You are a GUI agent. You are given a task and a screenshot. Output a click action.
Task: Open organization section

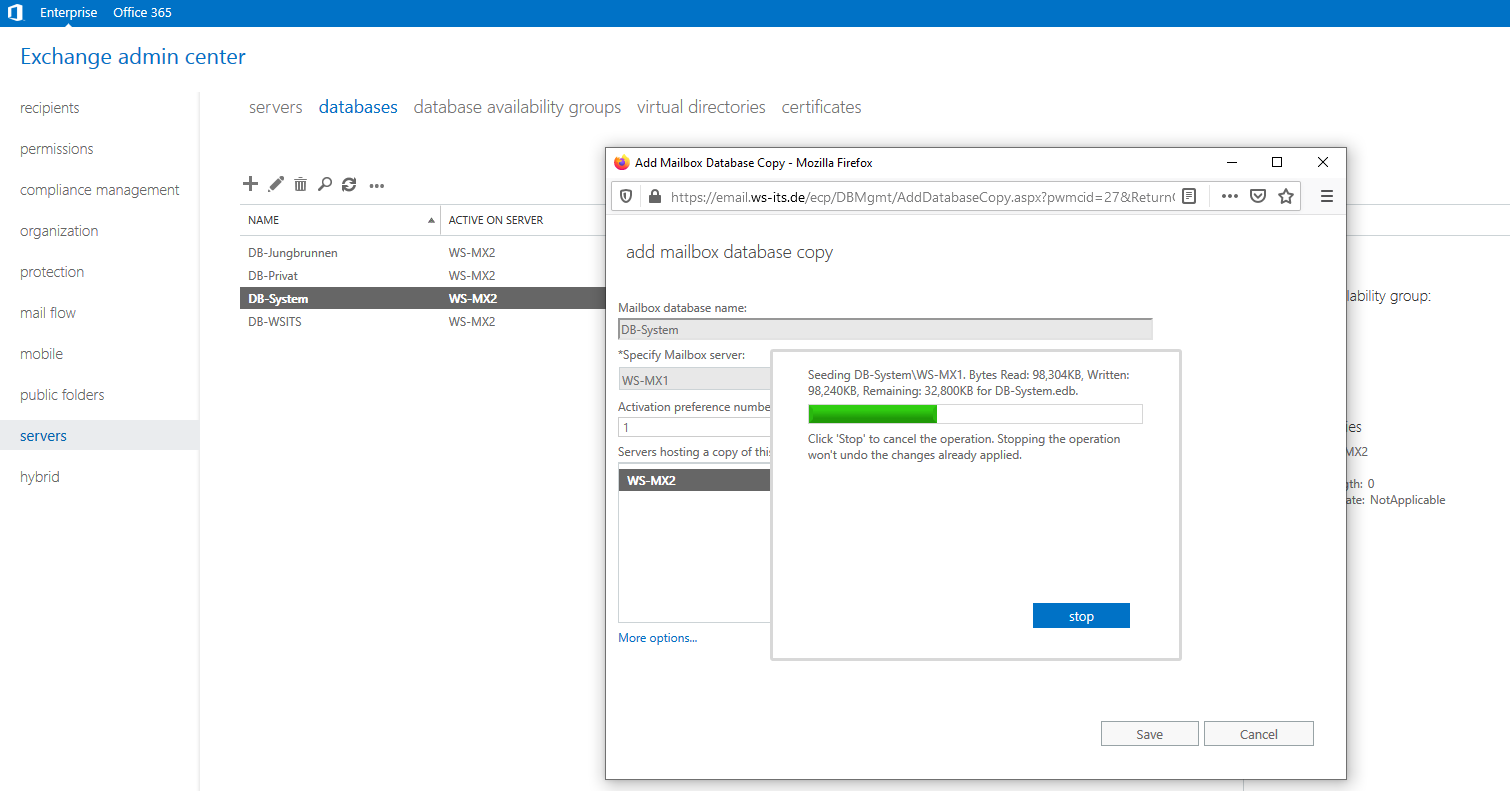pyautogui.click(x=59, y=231)
